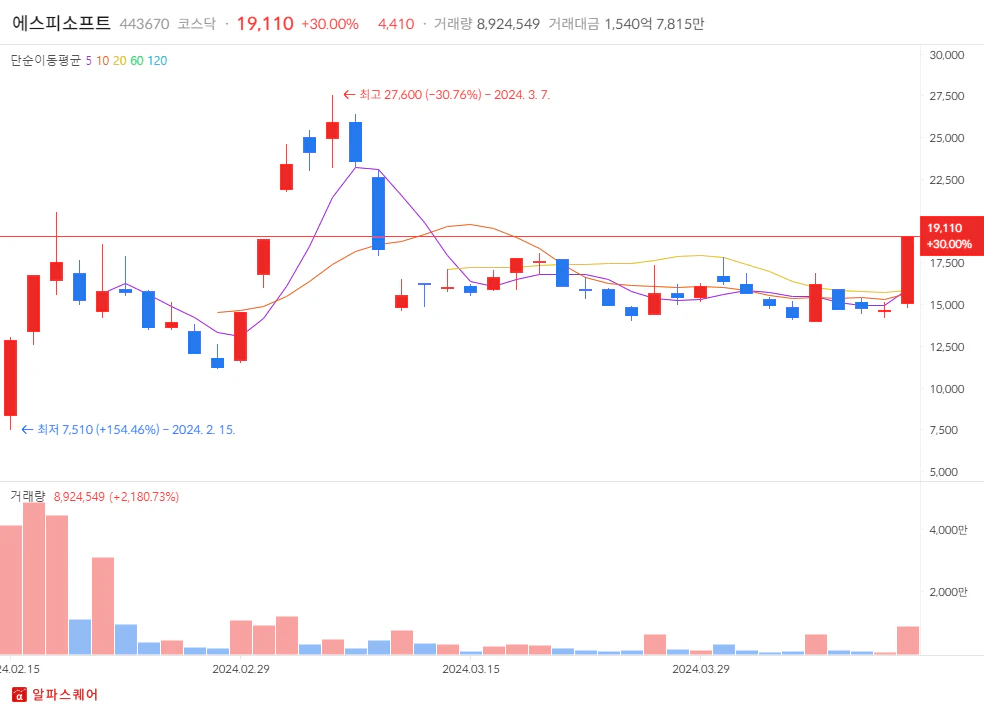The width and height of the screenshot is (984, 709).
Task: Click the 25,000 price axis label
Action: click(x=946, y=138)
